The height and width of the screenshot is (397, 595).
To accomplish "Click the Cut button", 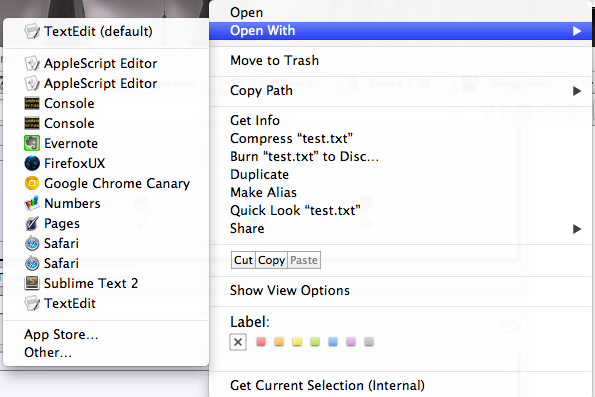I will (x=243, y=260).
